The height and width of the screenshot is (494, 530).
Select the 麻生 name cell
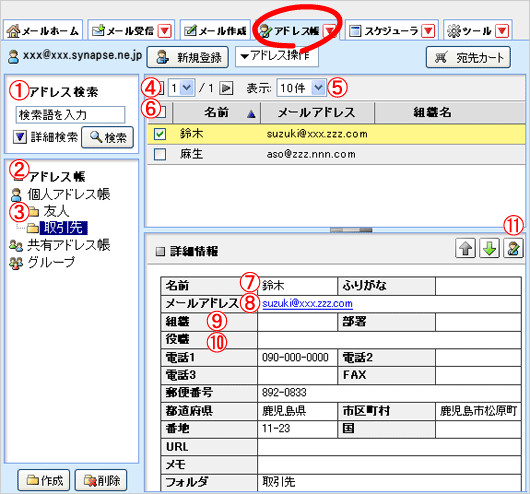[191, 154]
